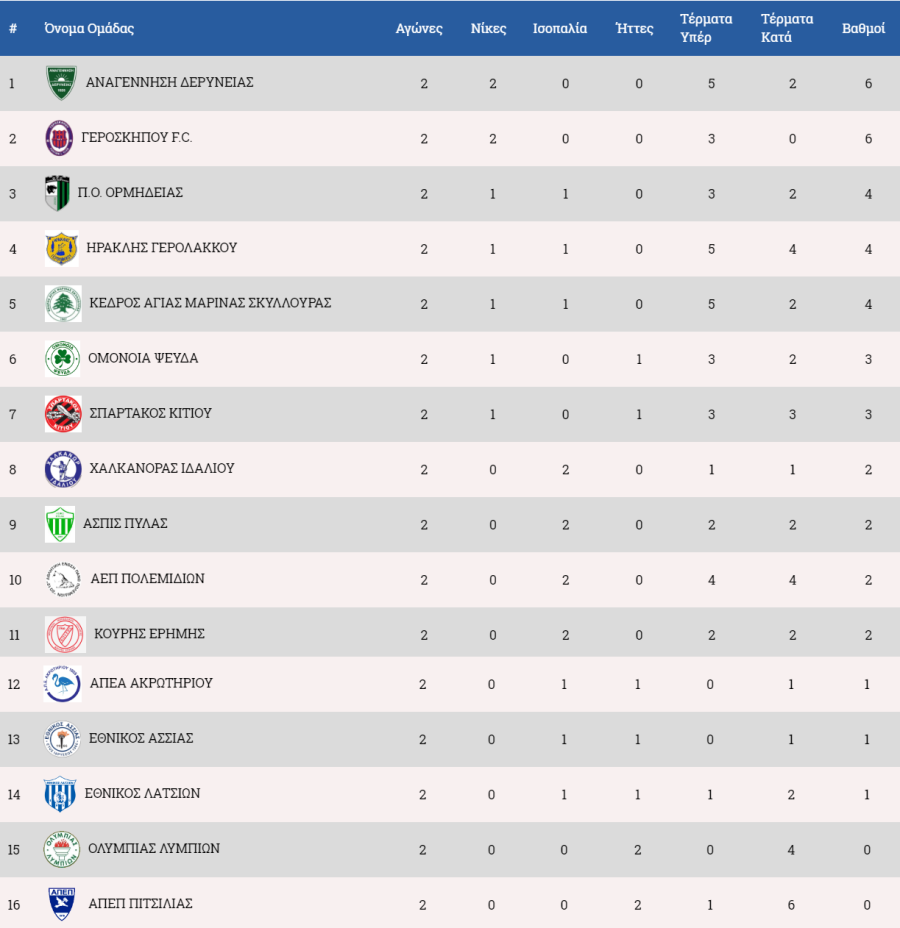Open the ΧΑΛΚΑΝΟΡΑΣ ΙΔΑΛΙΟΥ team name
This screenshot has height=928, width=900.
point(162,468)
